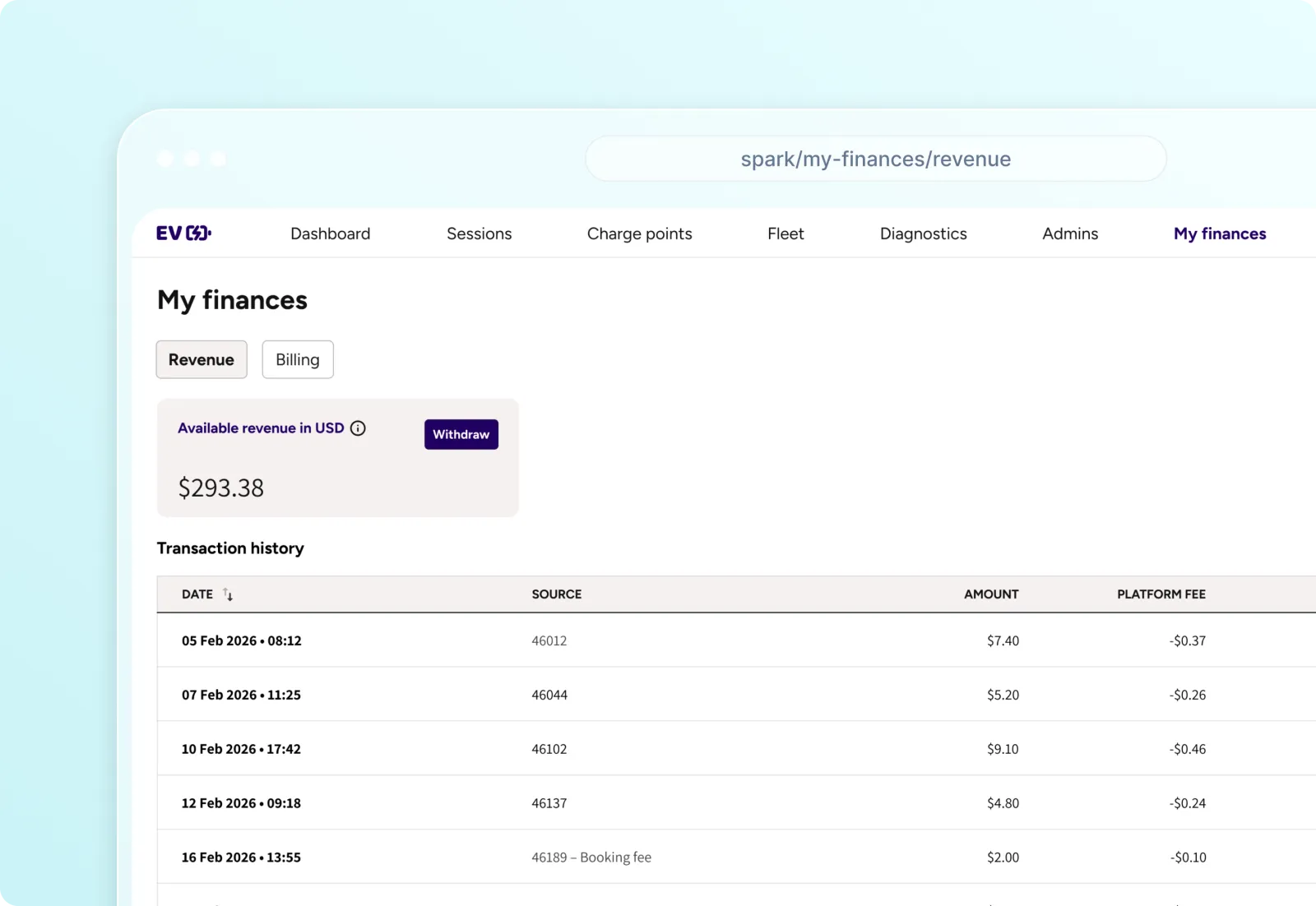Select the Revenue tab

202,359
